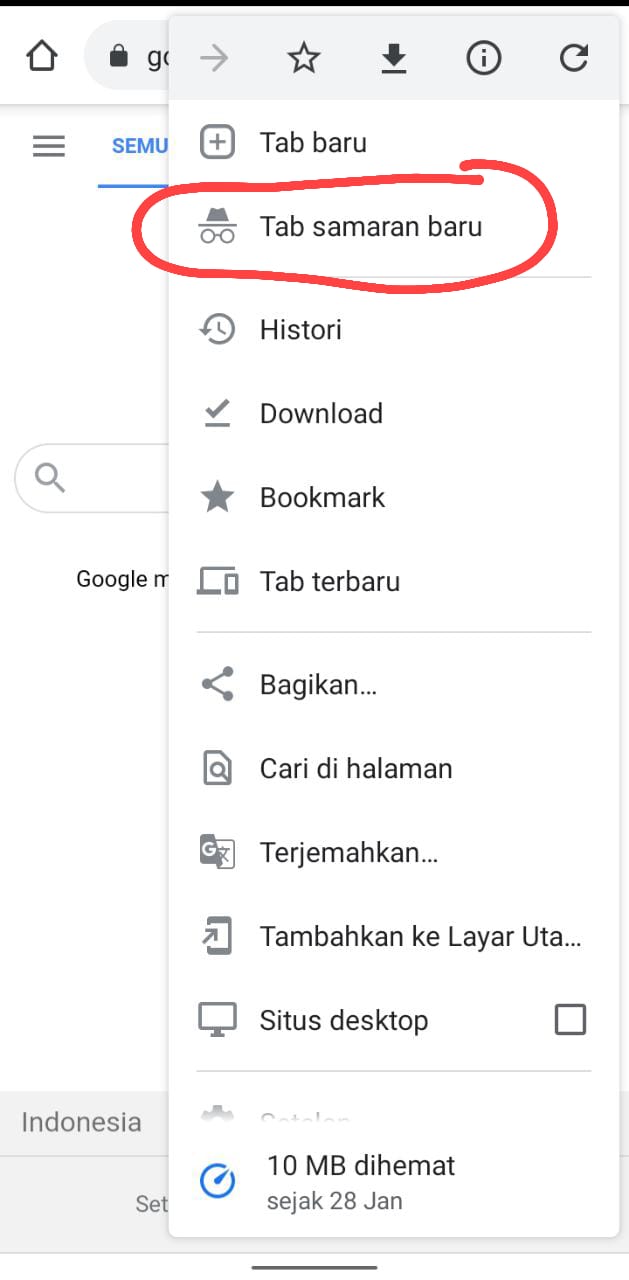Download the current page
The height and width of the screenshot is (1280, 629).
(x=393, y=58)
